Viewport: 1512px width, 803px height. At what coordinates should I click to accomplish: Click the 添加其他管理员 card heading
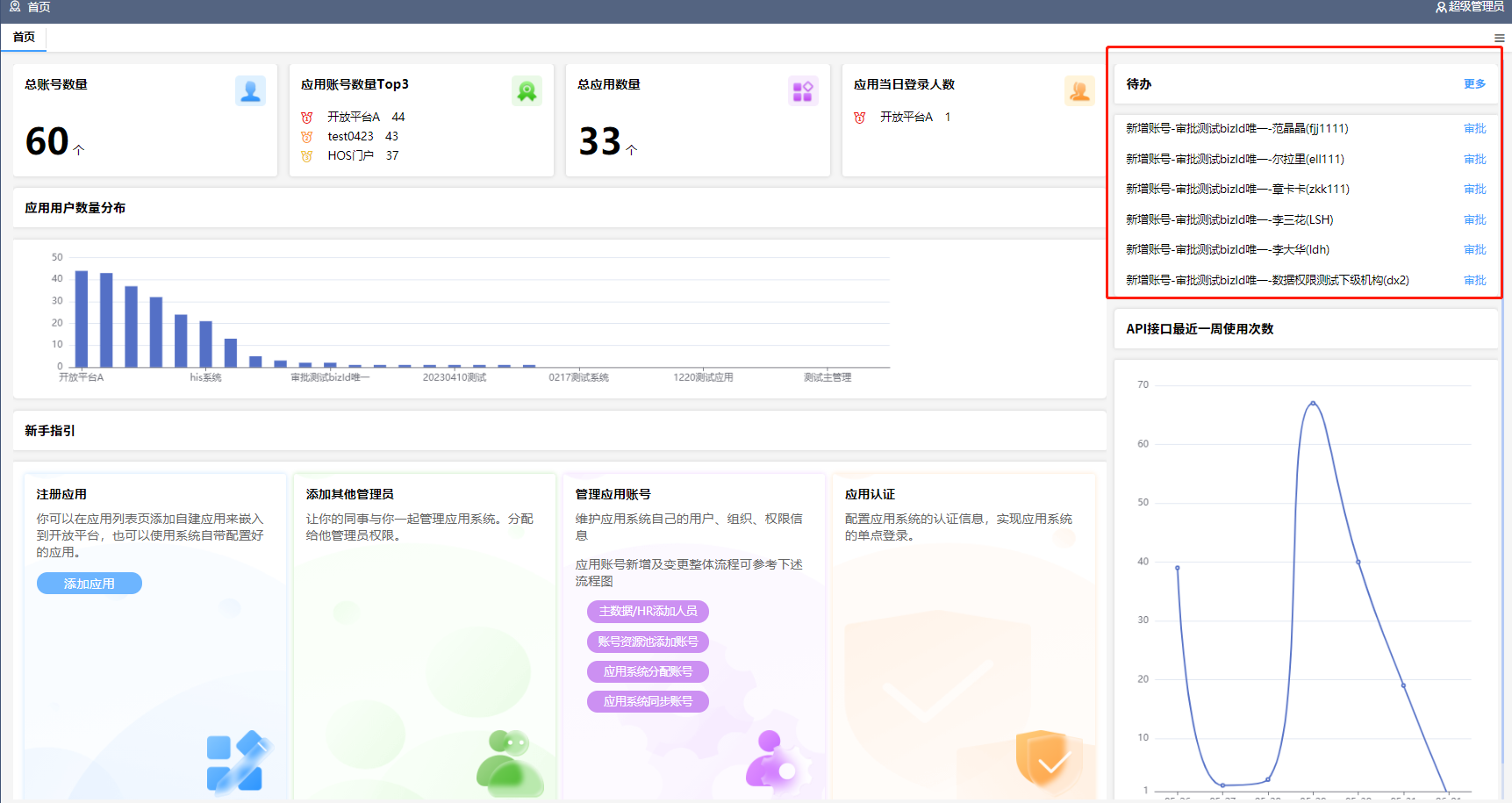(x=350, y=495)
